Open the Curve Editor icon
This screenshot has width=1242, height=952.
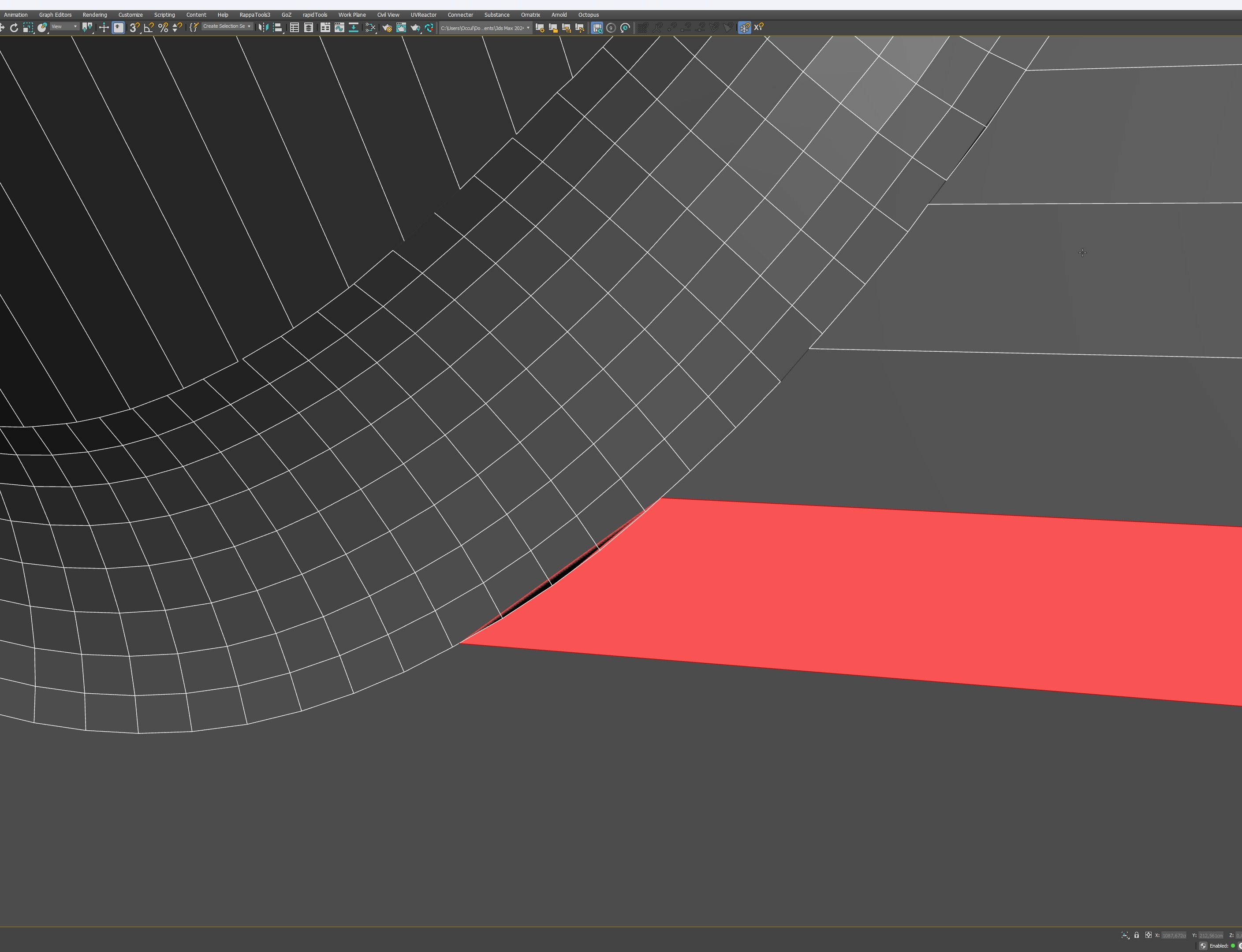(339, 27)
